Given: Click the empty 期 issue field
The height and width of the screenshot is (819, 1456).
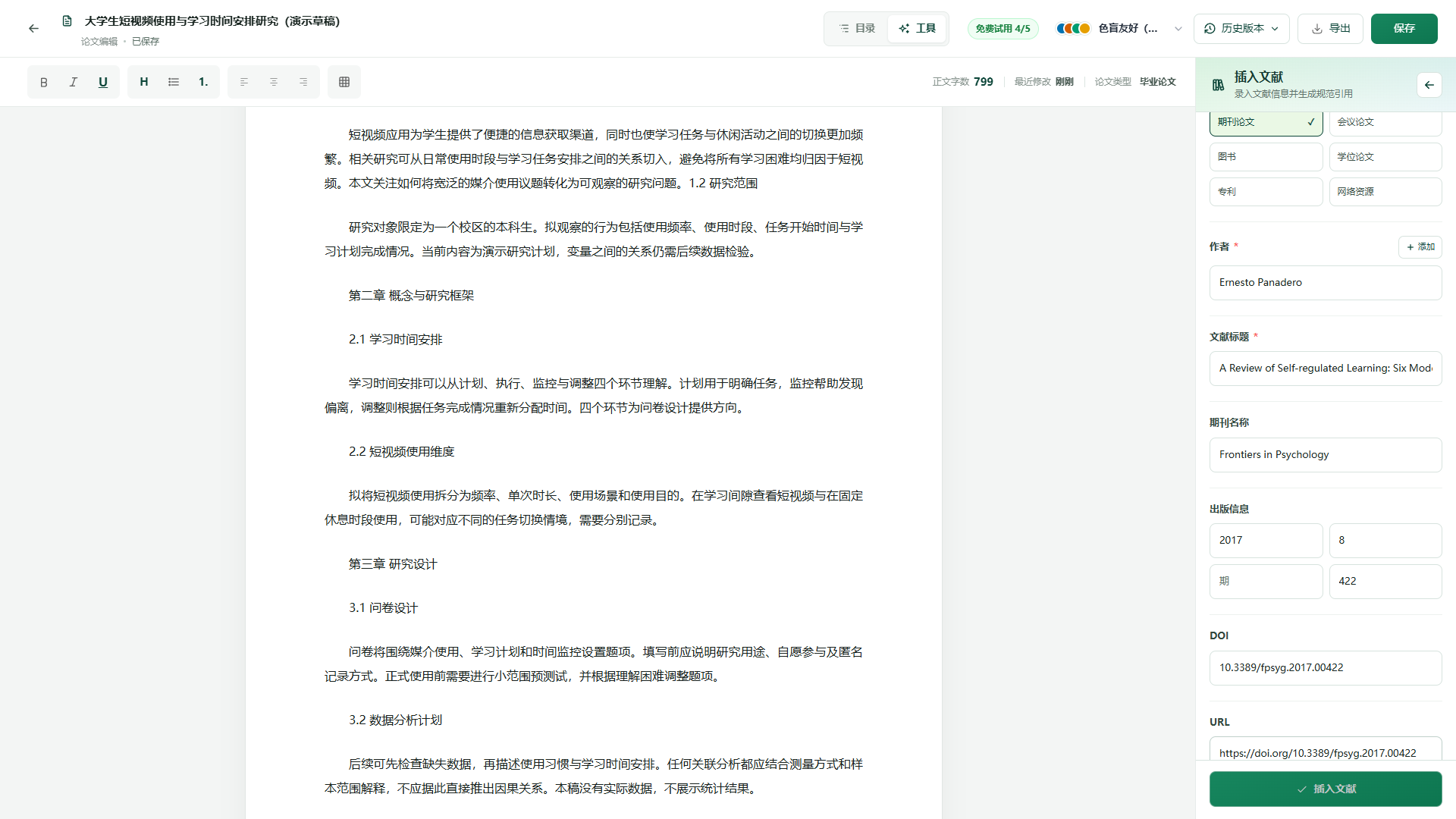Looking at the screenshot, I should (x=1266, y=582).
